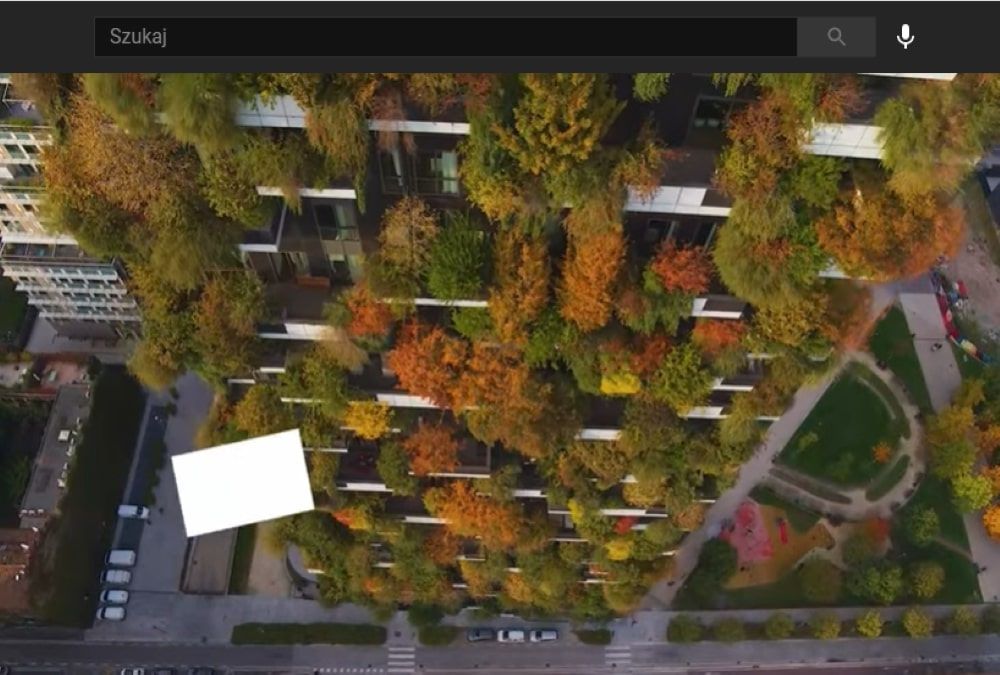Click the three cars parked by the street
1000x675 pixels.
(511, 635)
